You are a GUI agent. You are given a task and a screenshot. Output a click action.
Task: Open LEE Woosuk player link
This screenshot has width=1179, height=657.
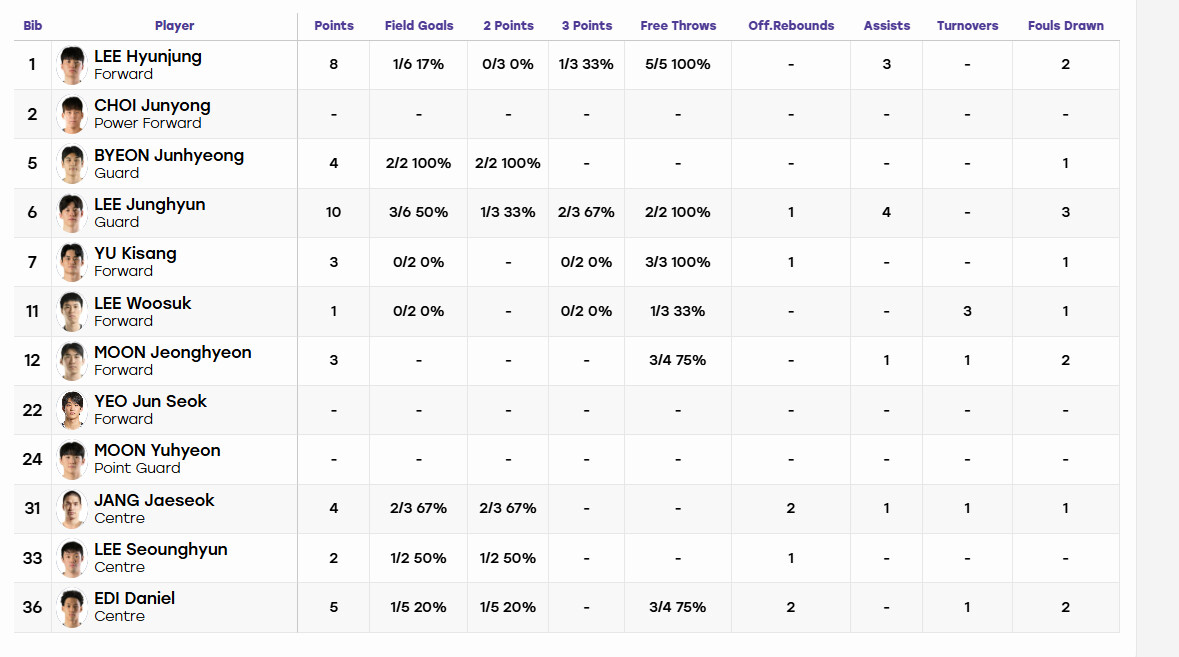click(143, 303)
